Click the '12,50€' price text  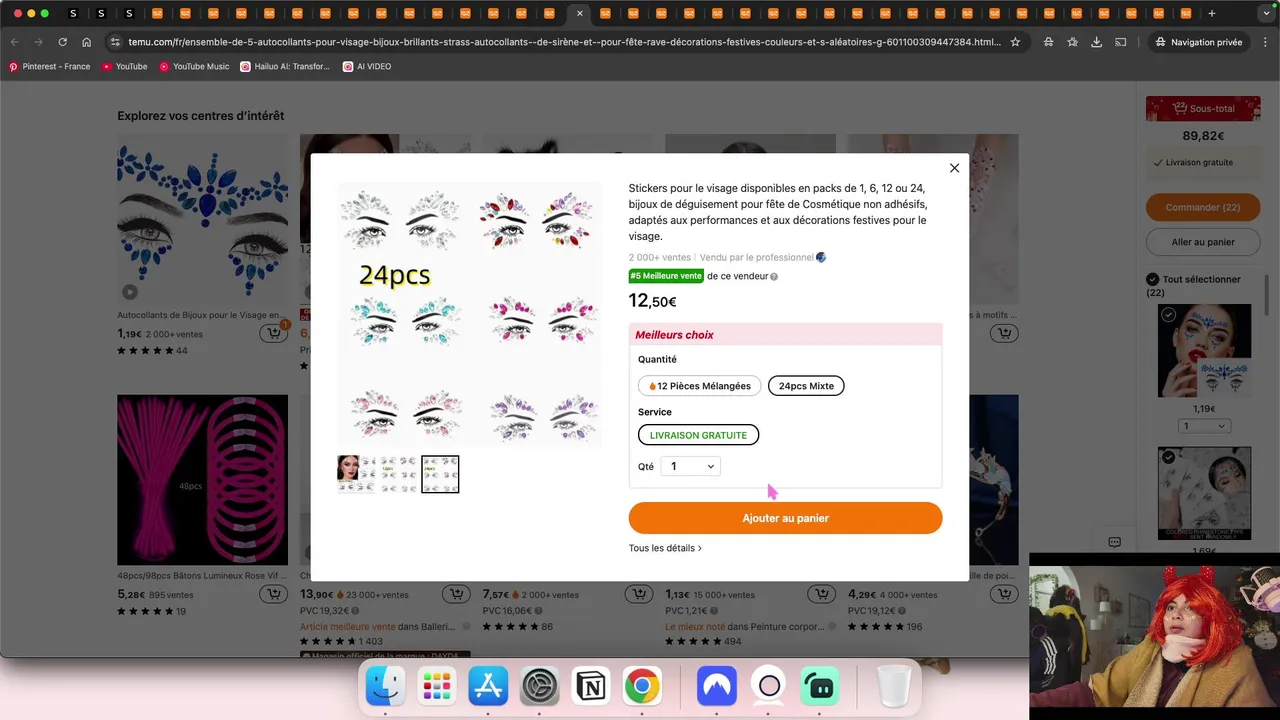tap(652, 301)
